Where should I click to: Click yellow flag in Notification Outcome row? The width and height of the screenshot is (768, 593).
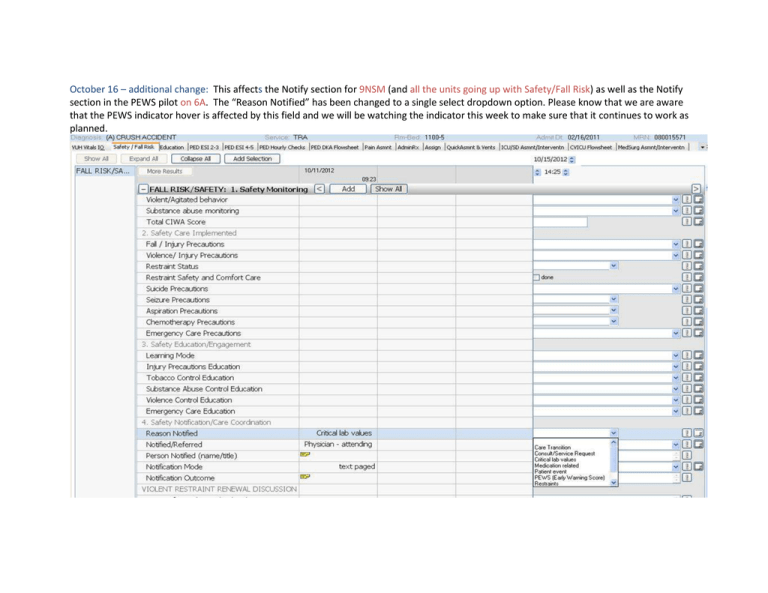[305, 476]
